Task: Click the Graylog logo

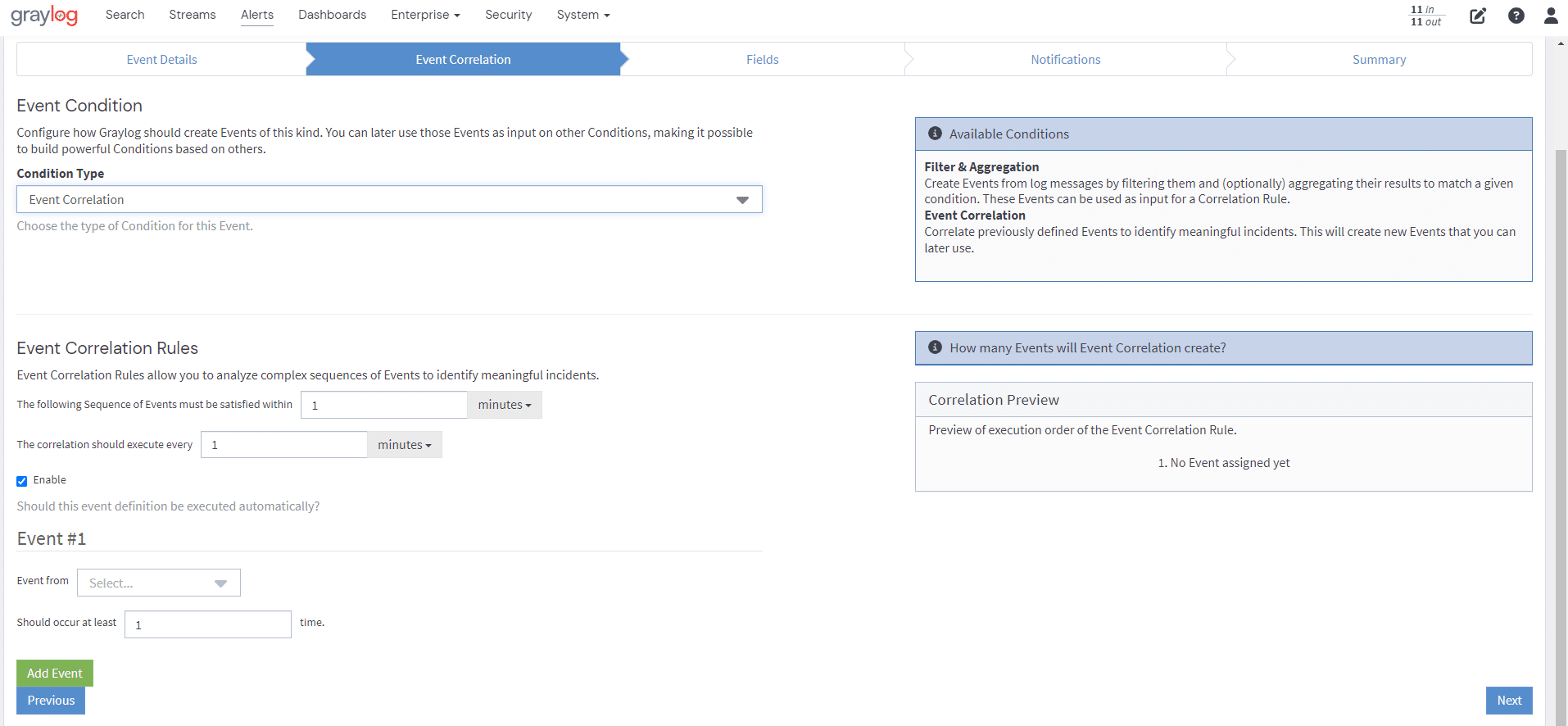Action: (x=44, y=16)
